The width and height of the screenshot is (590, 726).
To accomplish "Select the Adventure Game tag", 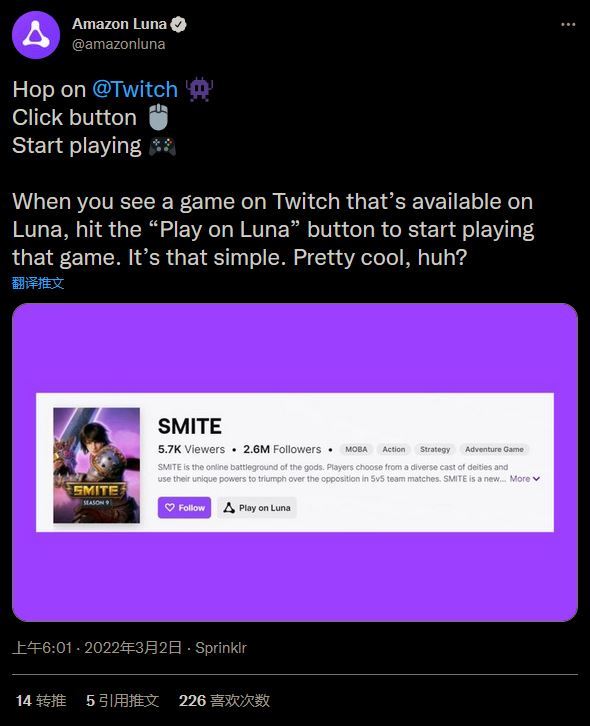I will coord(494,449).
